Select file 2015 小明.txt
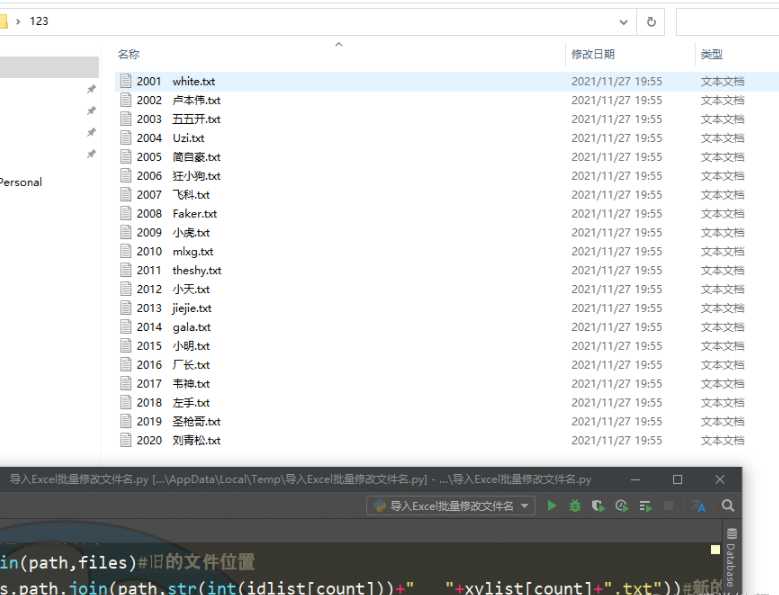 (173, 346)
